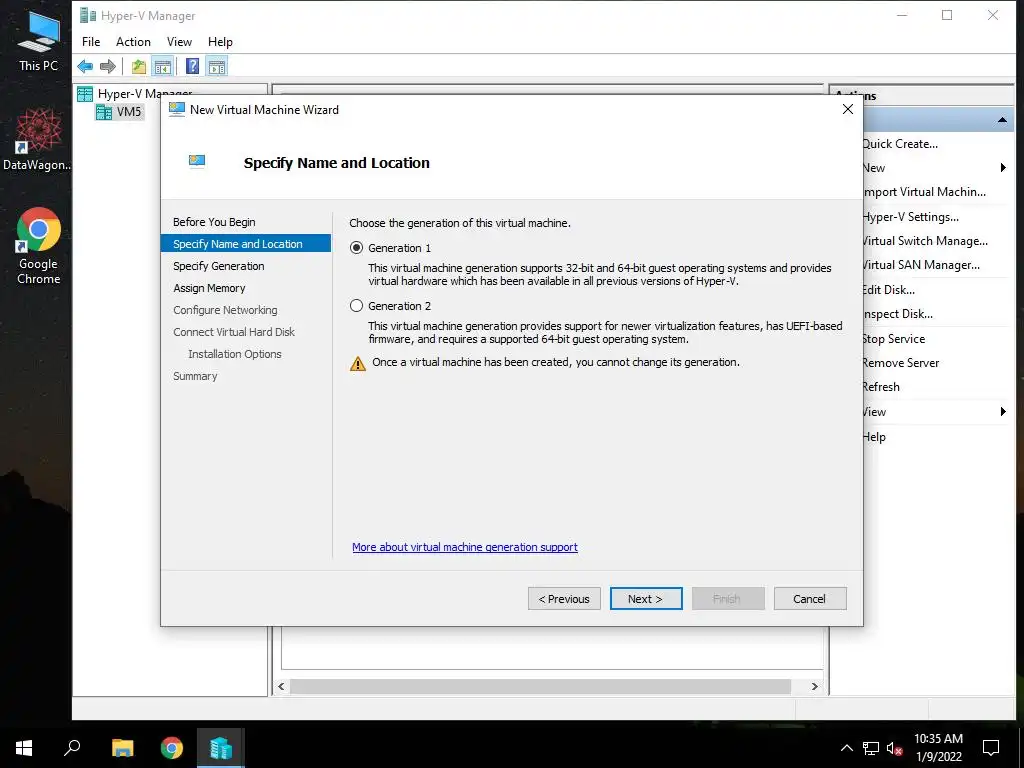1024x768 pixels.
Task: Click Quick Create... in Actions pane
Action: point(900,144)
